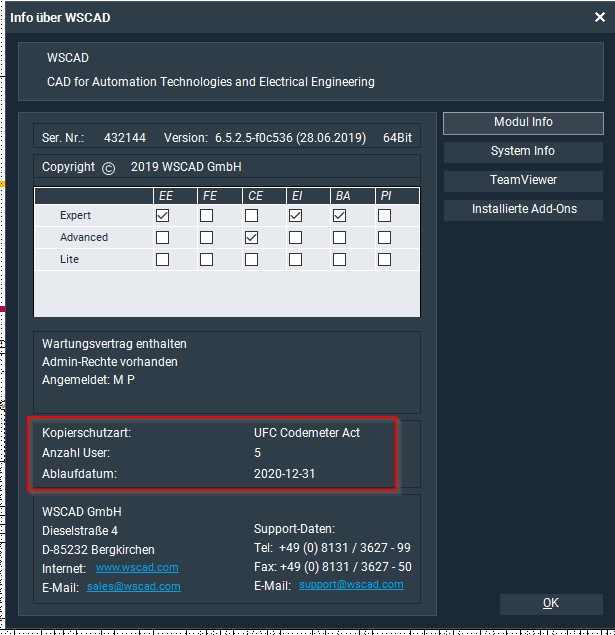Show Installierte Add-Ons

(x=523, y=209)
